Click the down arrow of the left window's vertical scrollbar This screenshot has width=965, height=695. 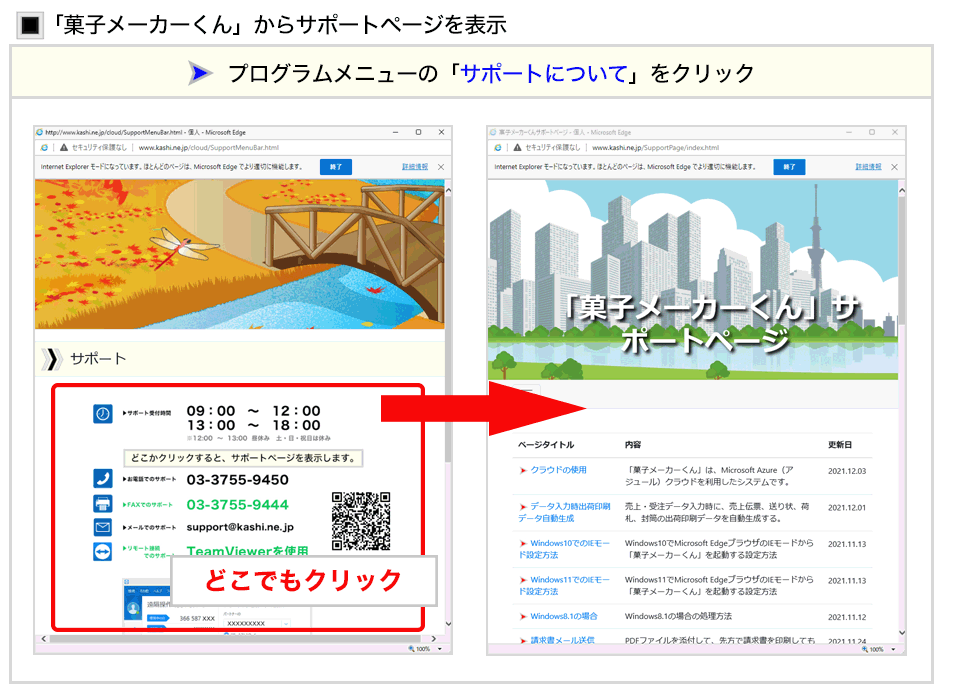point(448,624)
